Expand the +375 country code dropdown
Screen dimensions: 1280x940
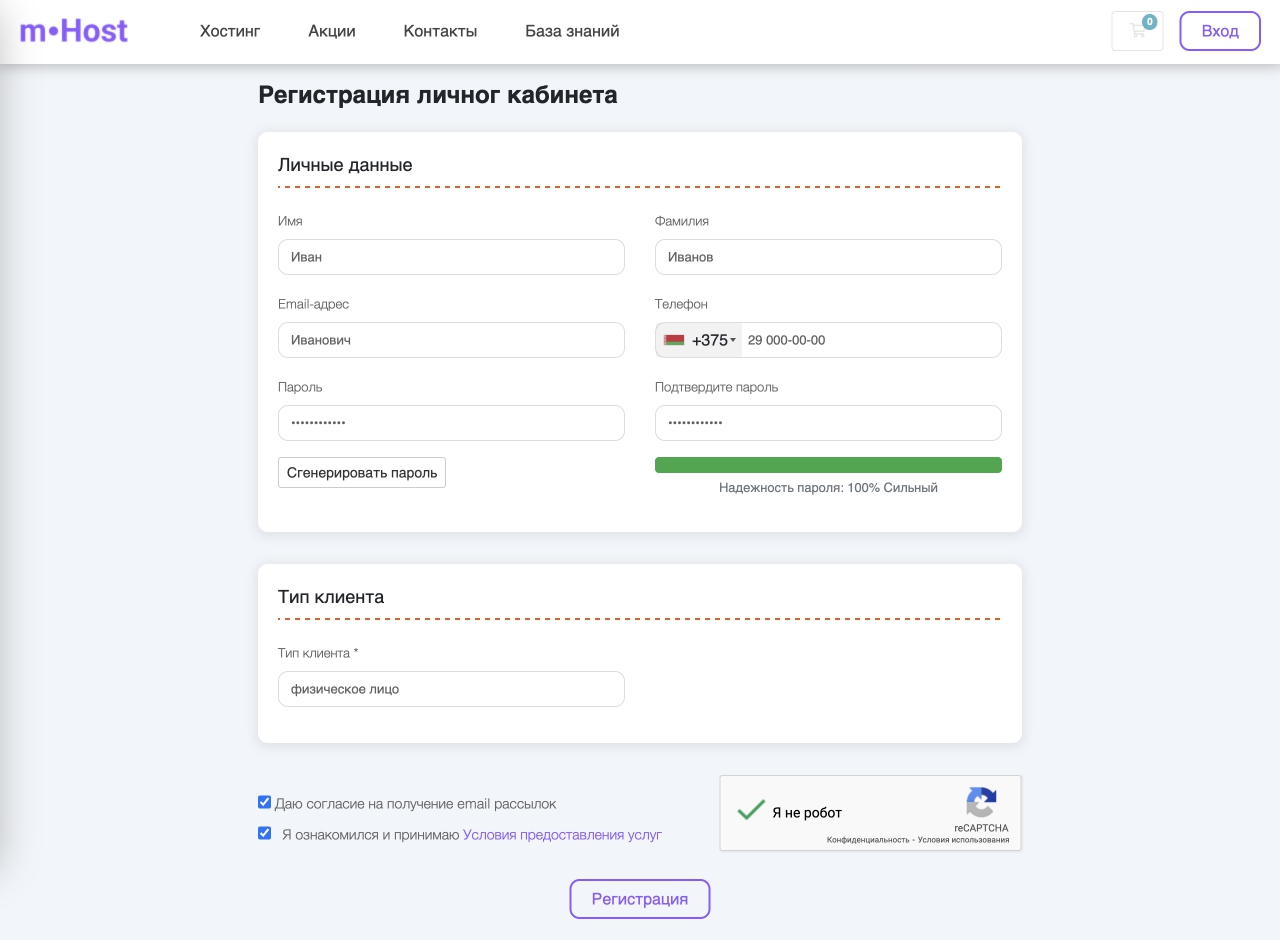(x=712, y=340)
